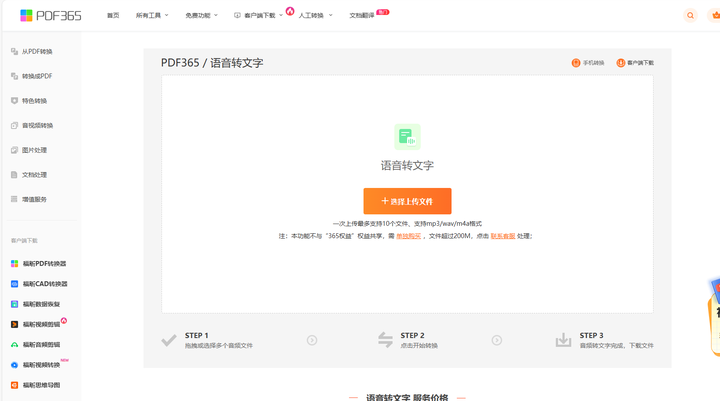Click the "STEP 3" label
Image resolution: width=720 pixels, height=401 pixels.
point(591,335)
